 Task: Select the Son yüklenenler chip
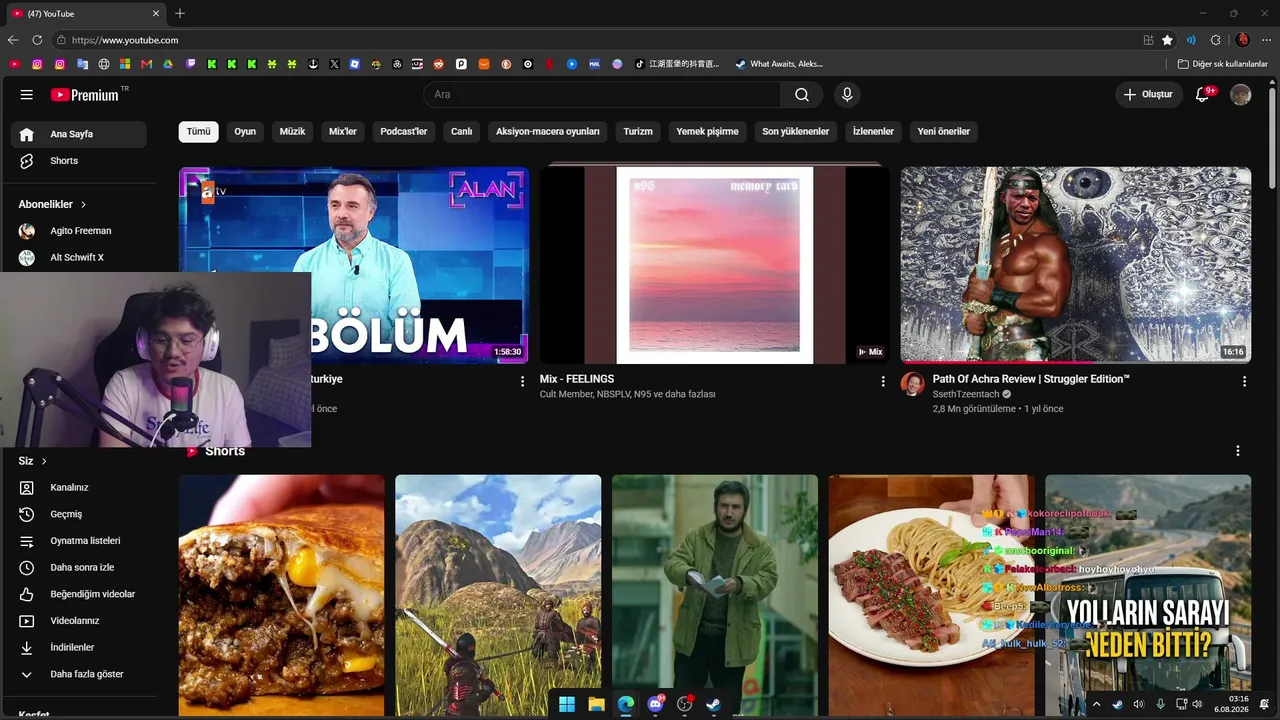pos(796,131)
